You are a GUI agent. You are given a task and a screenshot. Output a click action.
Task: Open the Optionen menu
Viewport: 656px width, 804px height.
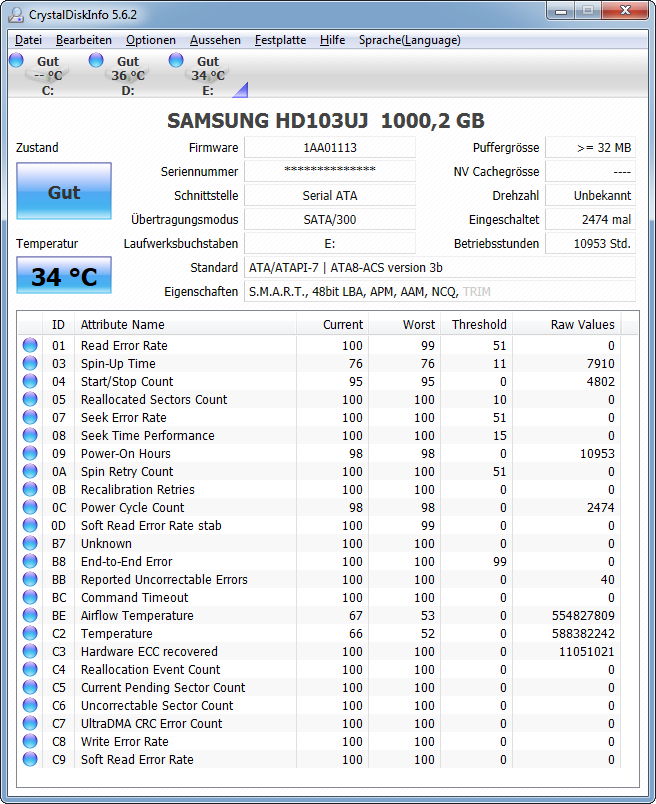pos(151,40)
